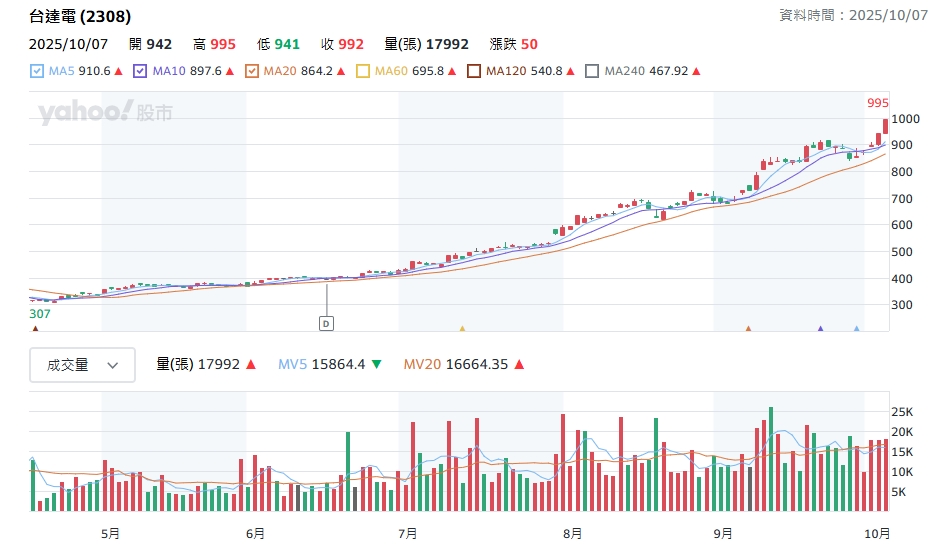Enable the MA60 moving average checkbox
The width and height of the screenshot is (943, 550).
[363, 71]
